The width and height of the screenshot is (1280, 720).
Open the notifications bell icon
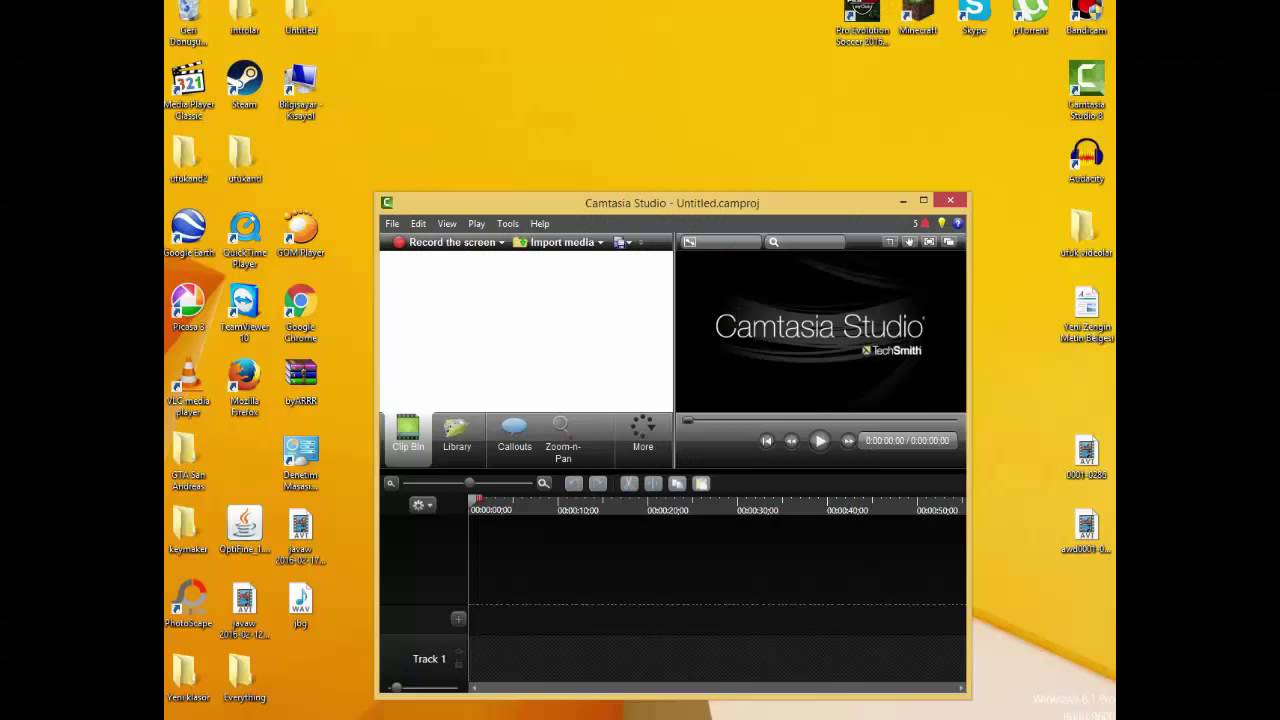coord(925,223)
